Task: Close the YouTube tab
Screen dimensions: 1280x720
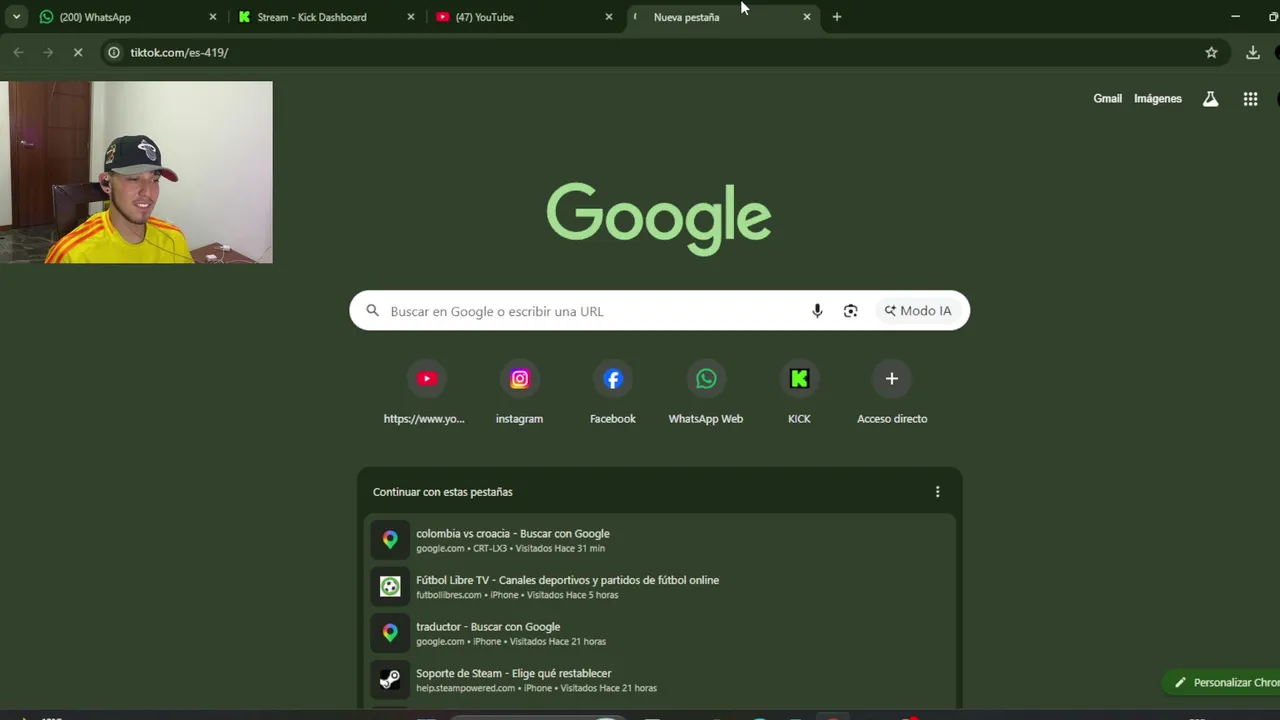Action: [609, 17]
